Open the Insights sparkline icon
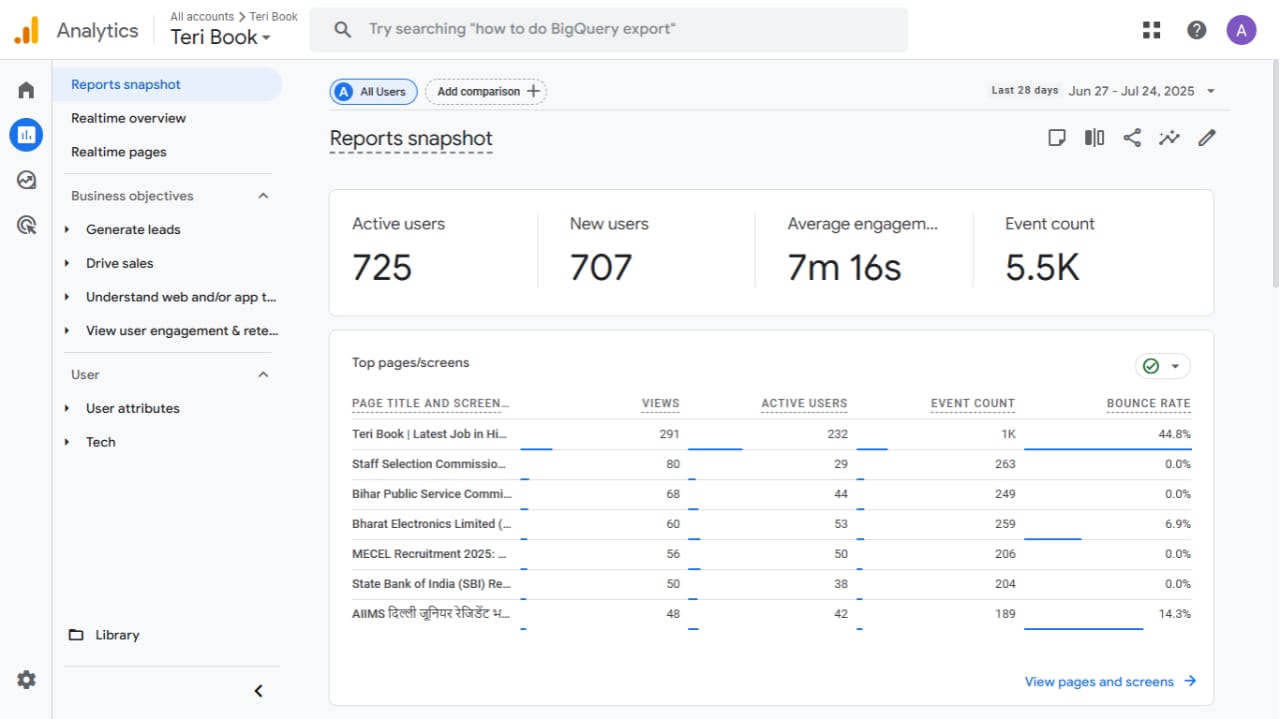 pyautogui.click(x=1169, y=138)
